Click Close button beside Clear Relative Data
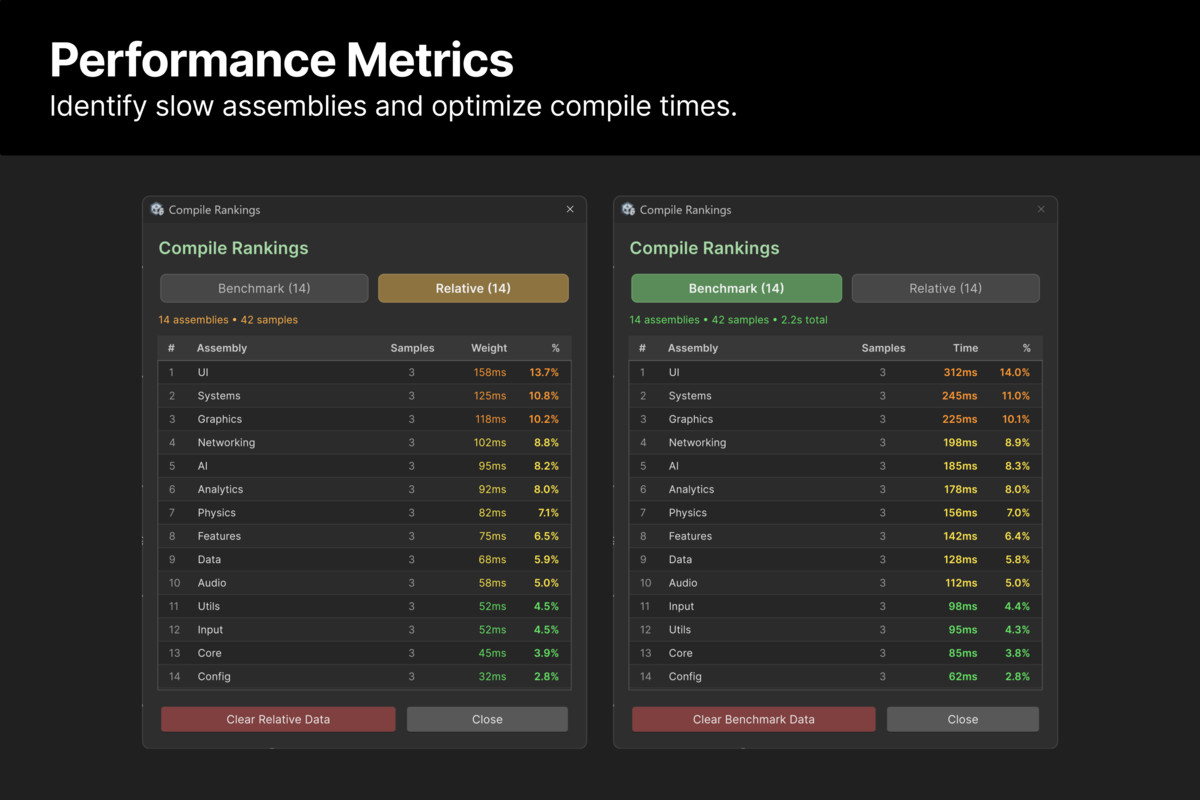 pos(487,719)
